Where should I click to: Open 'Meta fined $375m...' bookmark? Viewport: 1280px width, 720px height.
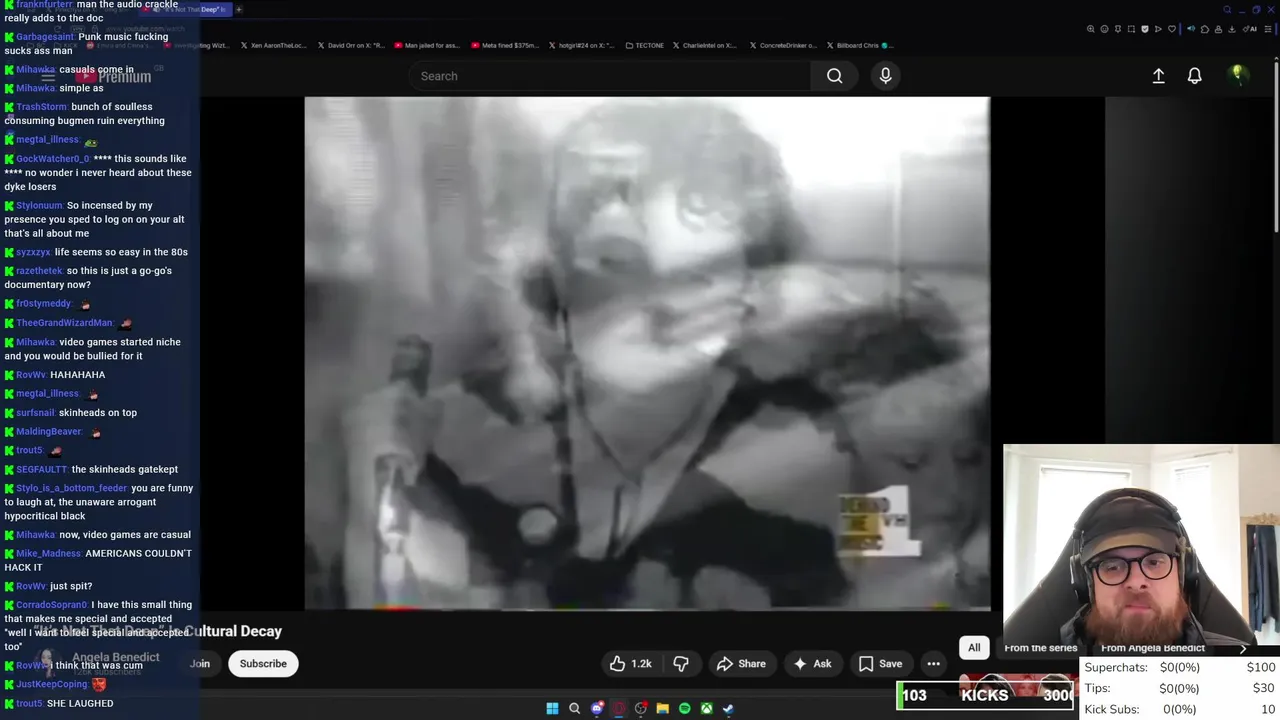(504, 45)
